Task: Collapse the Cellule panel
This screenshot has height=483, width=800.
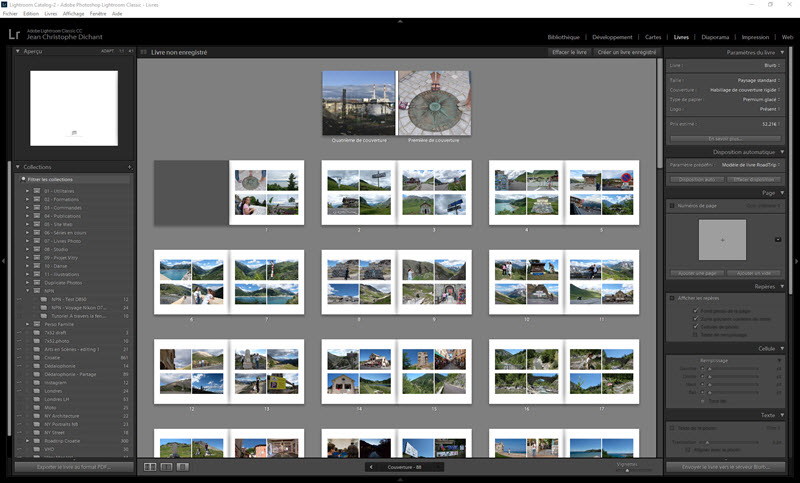Action: [x=782, y=348]
